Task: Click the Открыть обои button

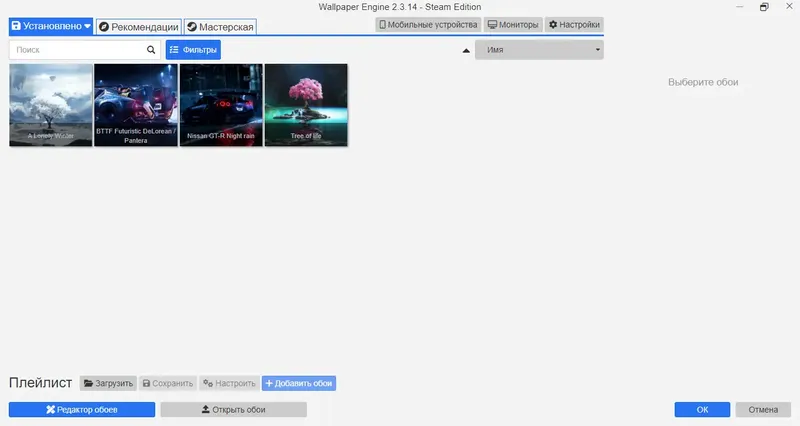Action: click(x=234, y=410)
